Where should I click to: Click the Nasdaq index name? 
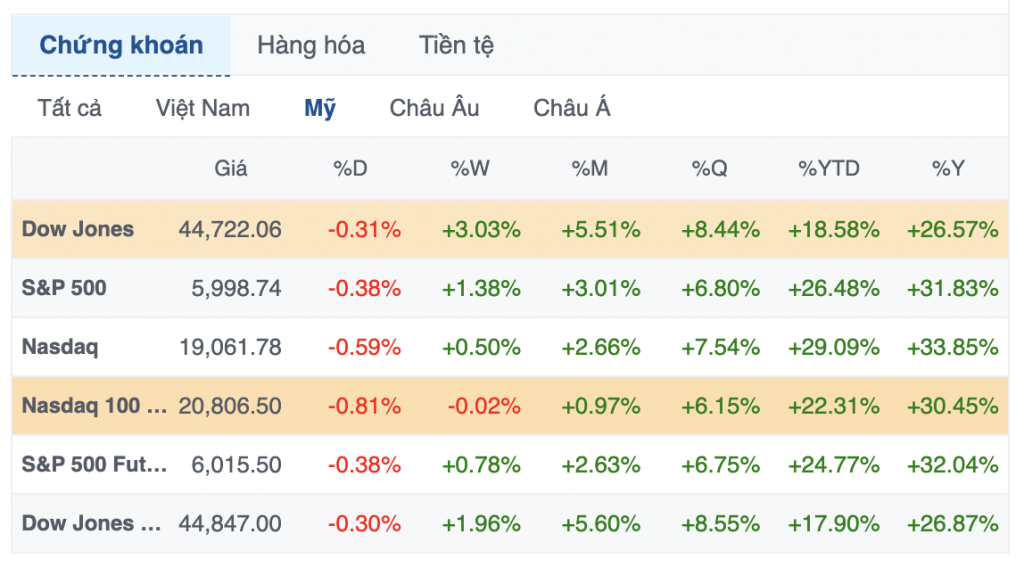coord(60,347)
